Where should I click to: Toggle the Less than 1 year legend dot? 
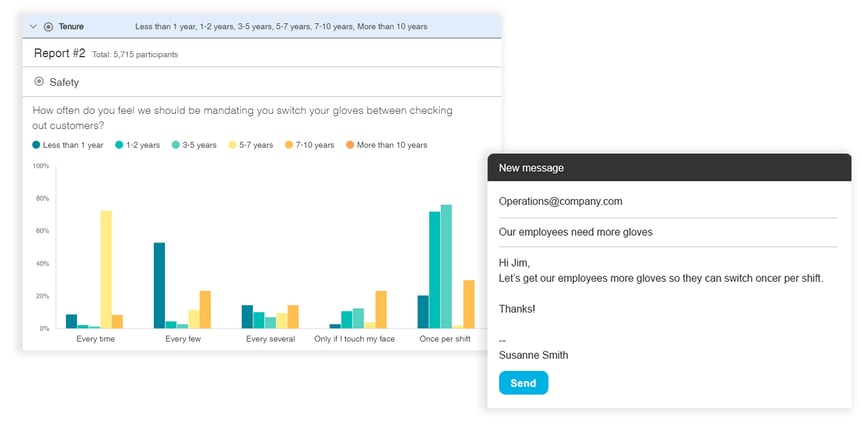37,145
